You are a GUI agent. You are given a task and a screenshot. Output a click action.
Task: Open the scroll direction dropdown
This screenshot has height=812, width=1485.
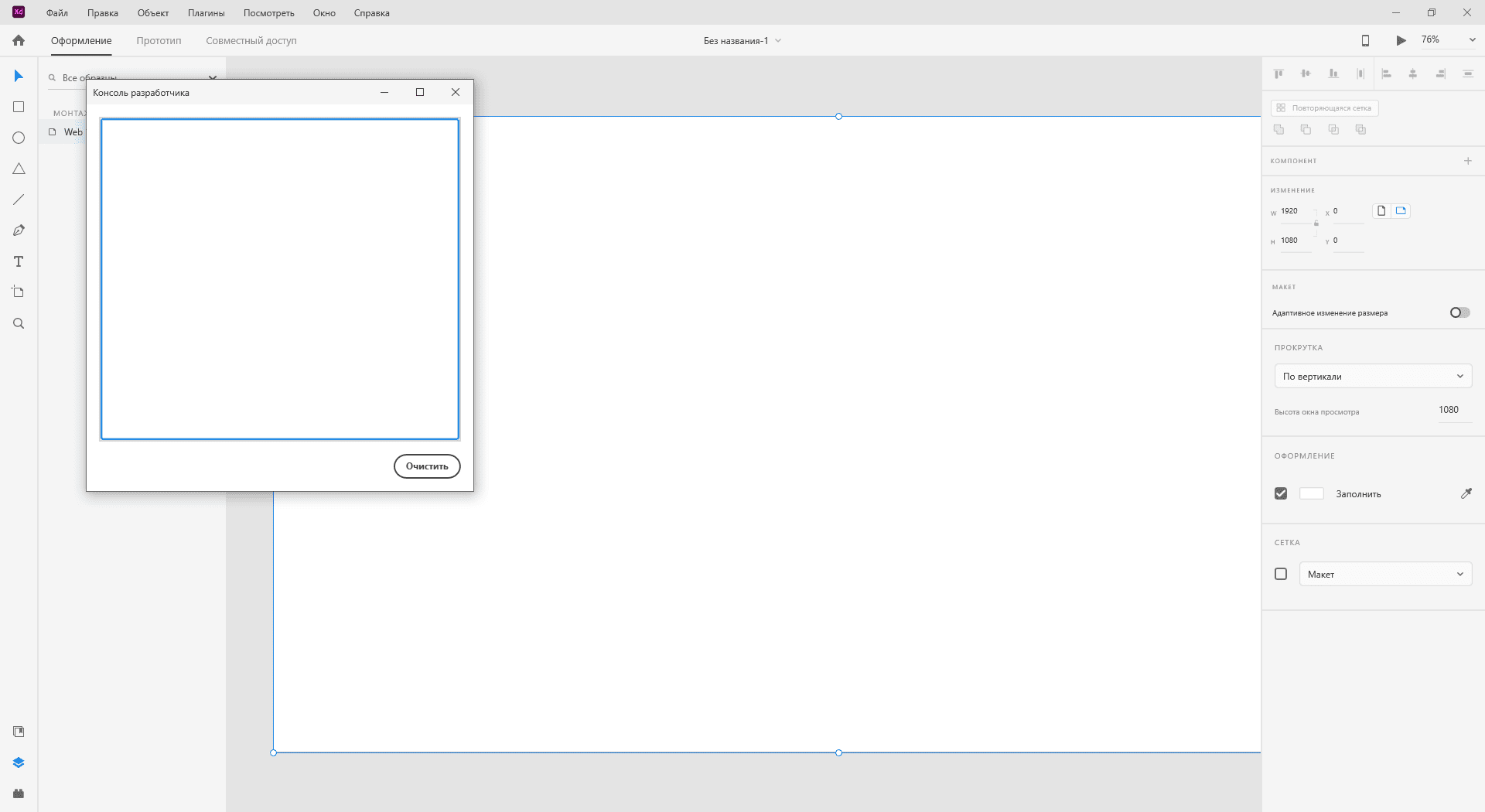1372,377
